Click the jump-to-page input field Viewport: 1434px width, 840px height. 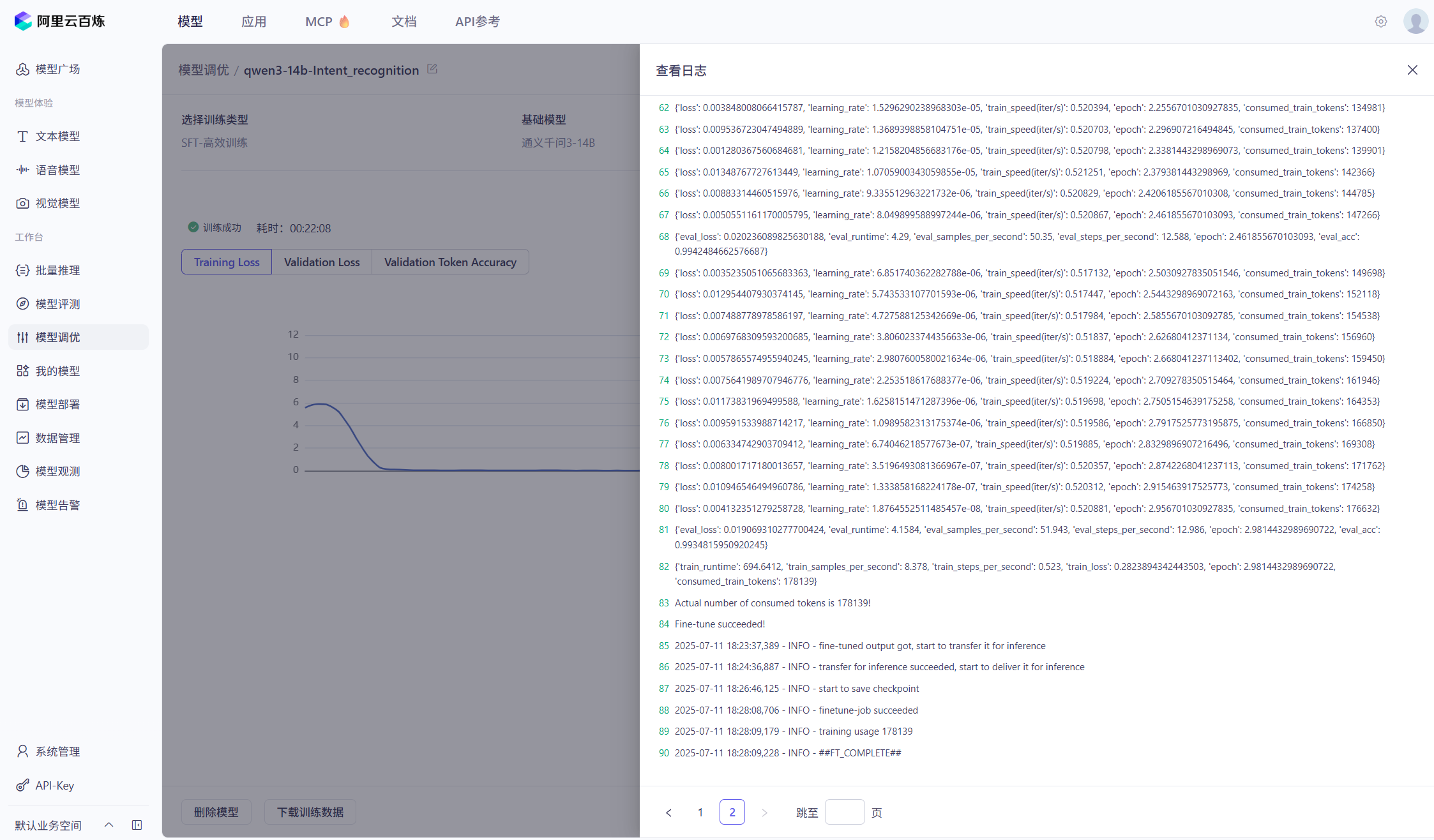coord(844,812)
